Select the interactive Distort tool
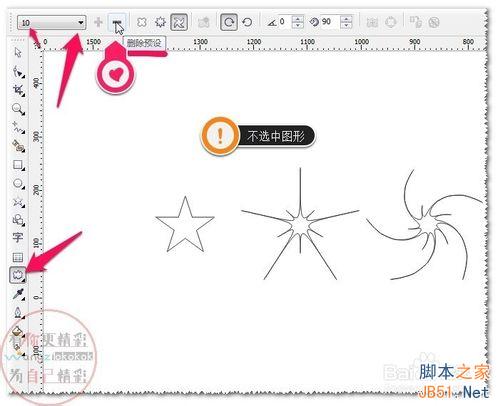 tap(18, 275)
